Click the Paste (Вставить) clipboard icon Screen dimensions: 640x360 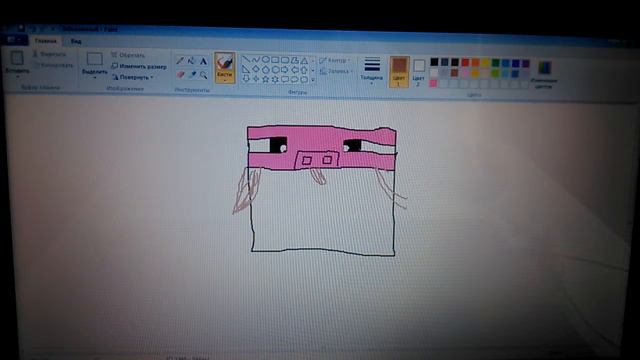(x=17, y=58)
